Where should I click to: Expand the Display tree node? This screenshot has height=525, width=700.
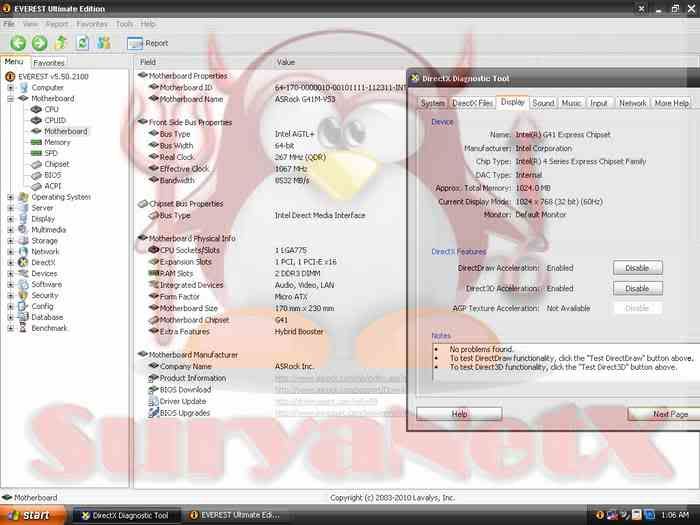[x=10, y=219]
